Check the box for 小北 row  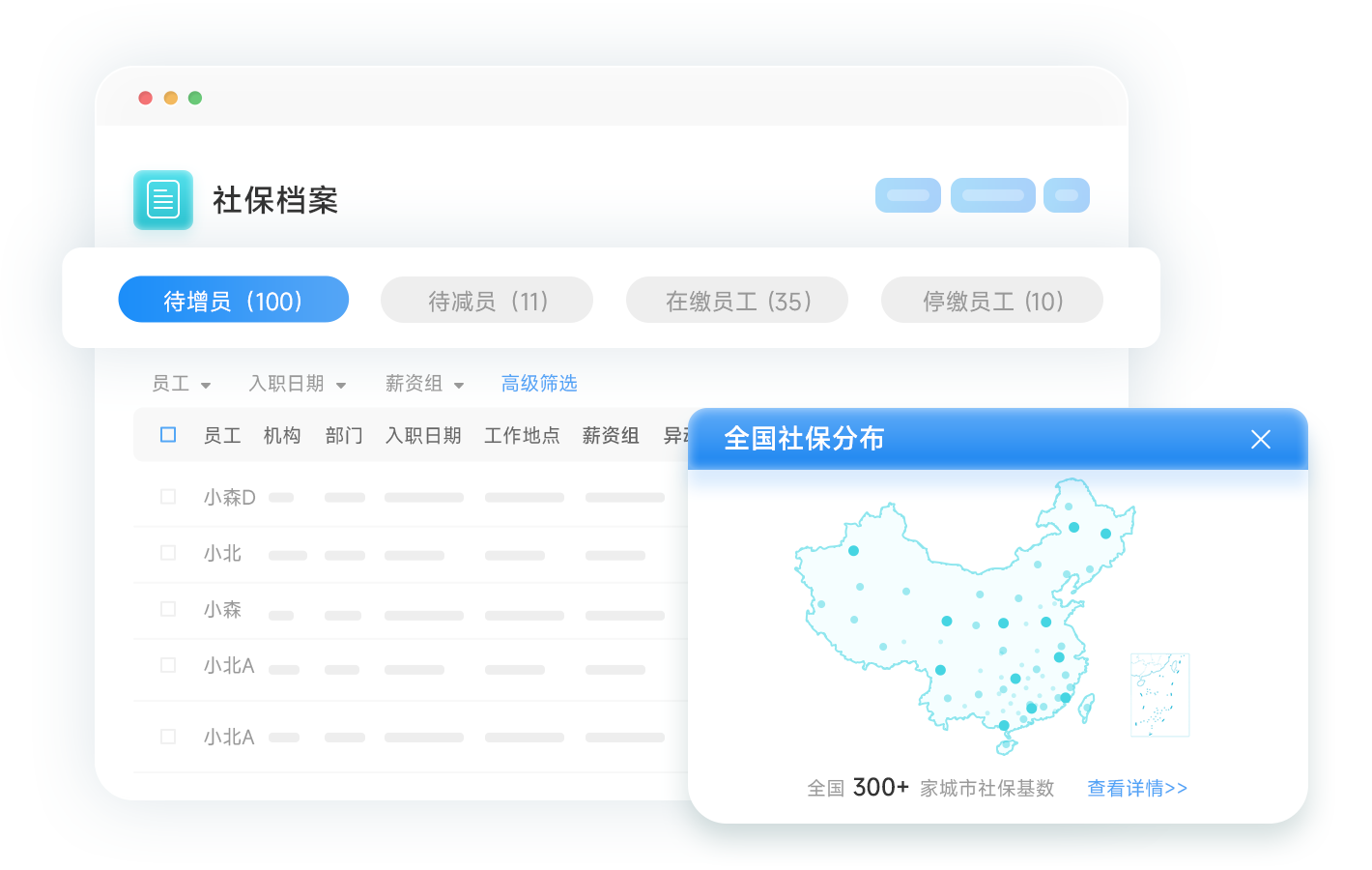click(x=168, y=553)
